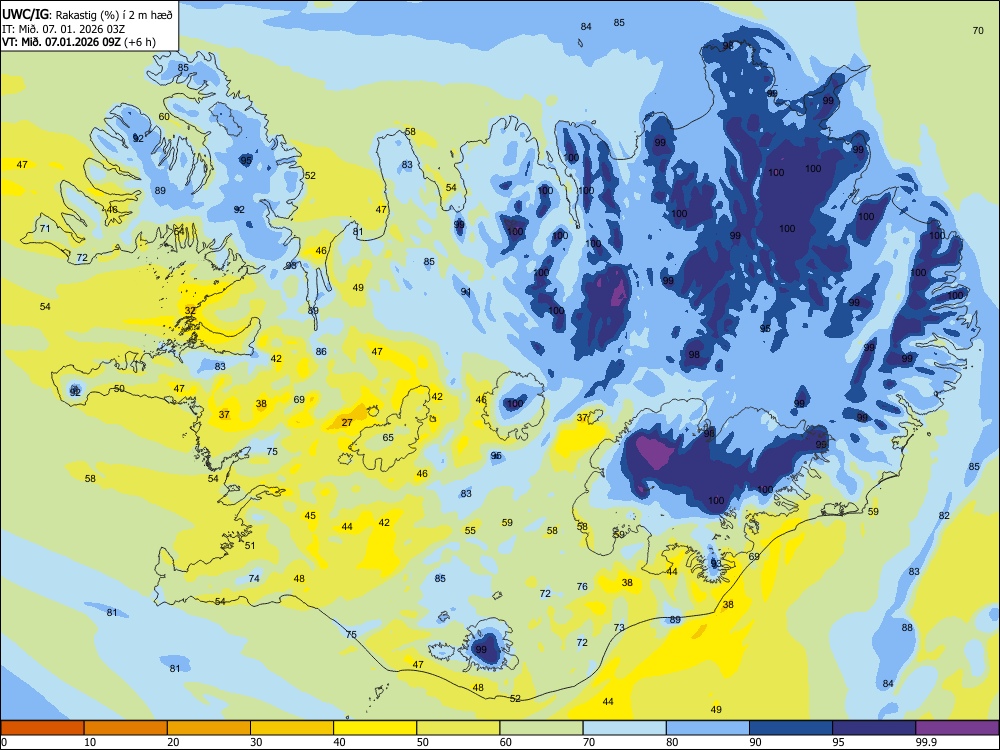
Task: Click the '10' legend scale label
Action: tap(90, 742)
